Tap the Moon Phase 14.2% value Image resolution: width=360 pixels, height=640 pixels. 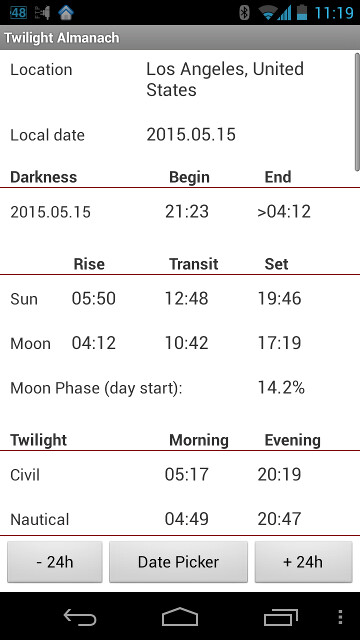coord(281,388)
